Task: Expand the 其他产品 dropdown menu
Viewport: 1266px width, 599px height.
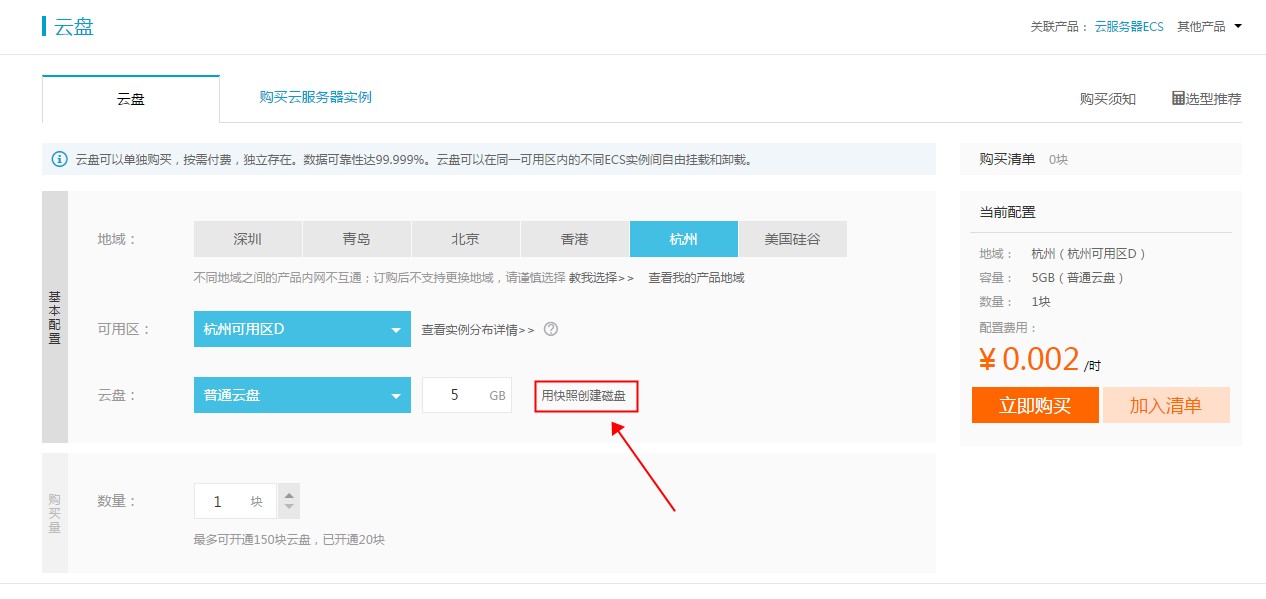Action: (x=1209, y=27)
